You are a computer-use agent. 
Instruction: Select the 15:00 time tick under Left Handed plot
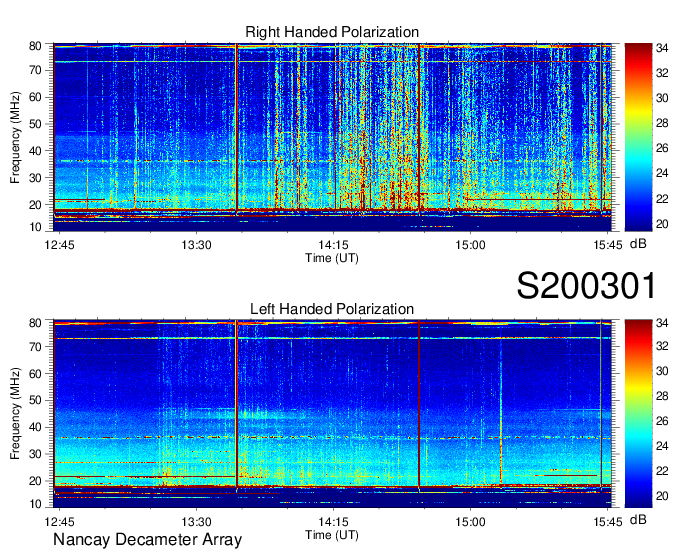pos(470,522)
